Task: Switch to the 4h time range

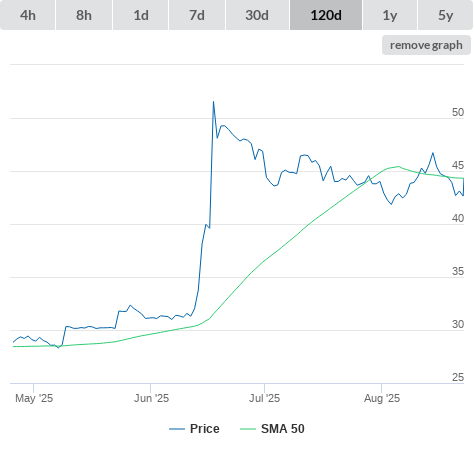Action: coord(28,15)
